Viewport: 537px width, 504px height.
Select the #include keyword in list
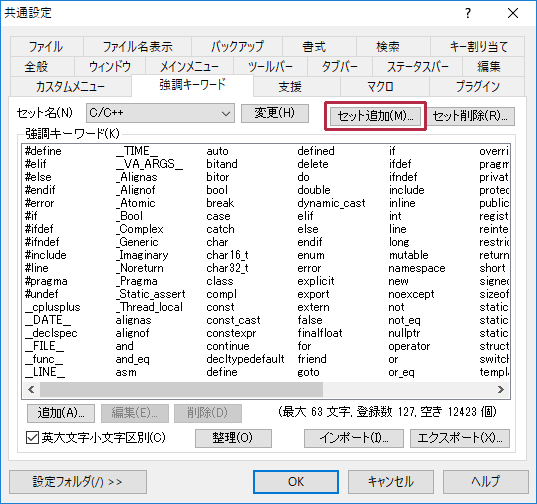click(x=46, y=255)
